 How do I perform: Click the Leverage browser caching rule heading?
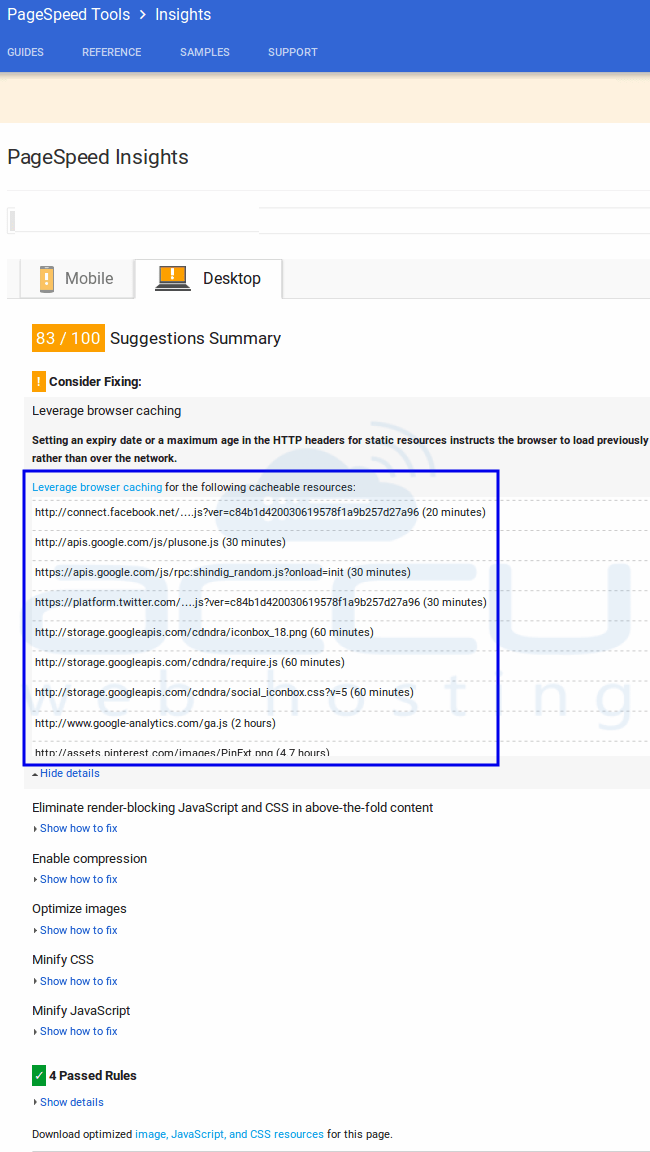click(106, 411)
